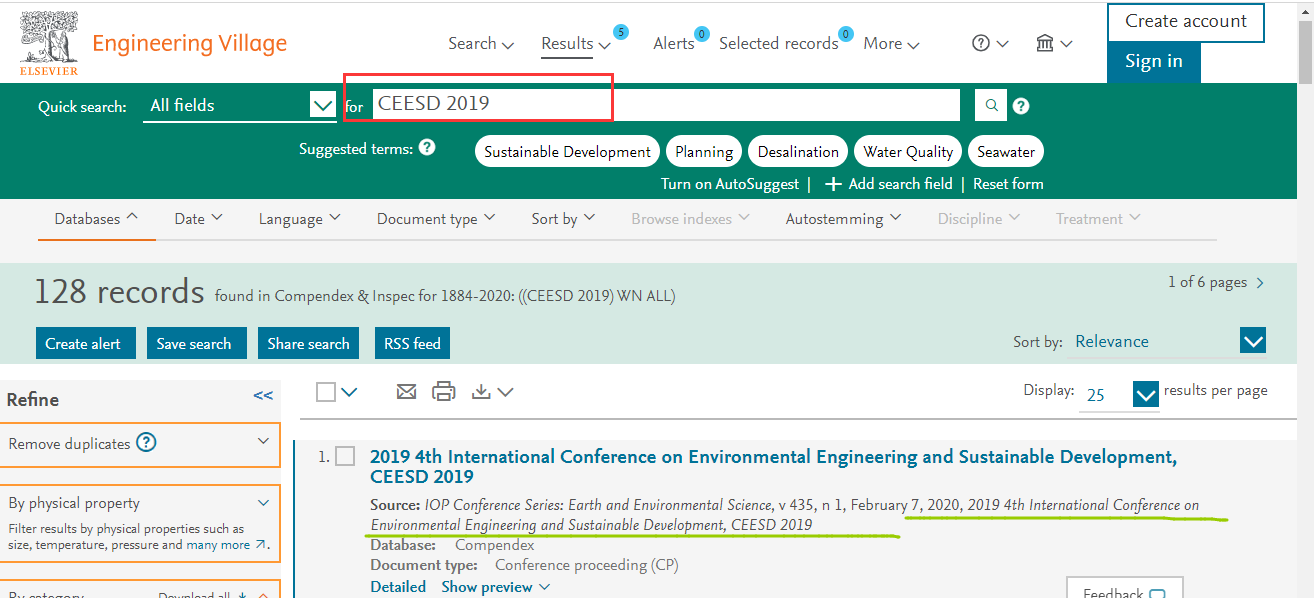Open search help question mark icon
Image resolution: width=1314 pixels, height=598 pixels.
click(1021, 106)
